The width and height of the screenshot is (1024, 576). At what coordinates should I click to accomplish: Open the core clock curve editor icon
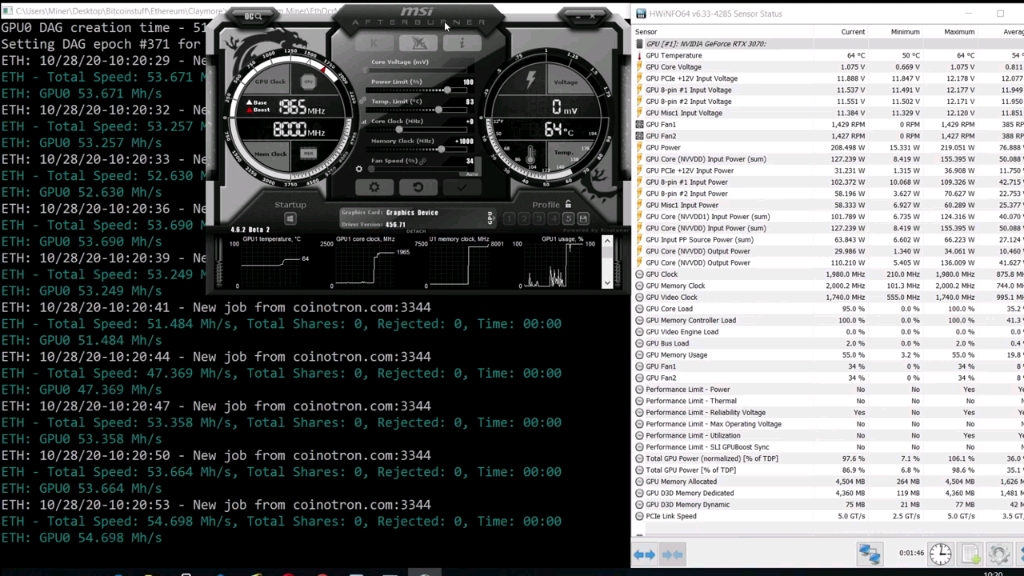point(364,121)
